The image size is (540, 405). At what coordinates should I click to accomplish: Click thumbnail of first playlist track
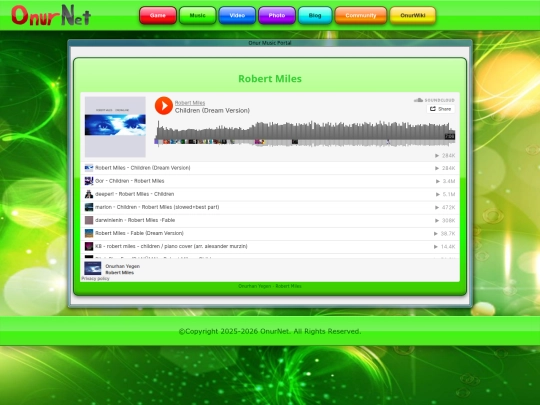pos(89,168)
